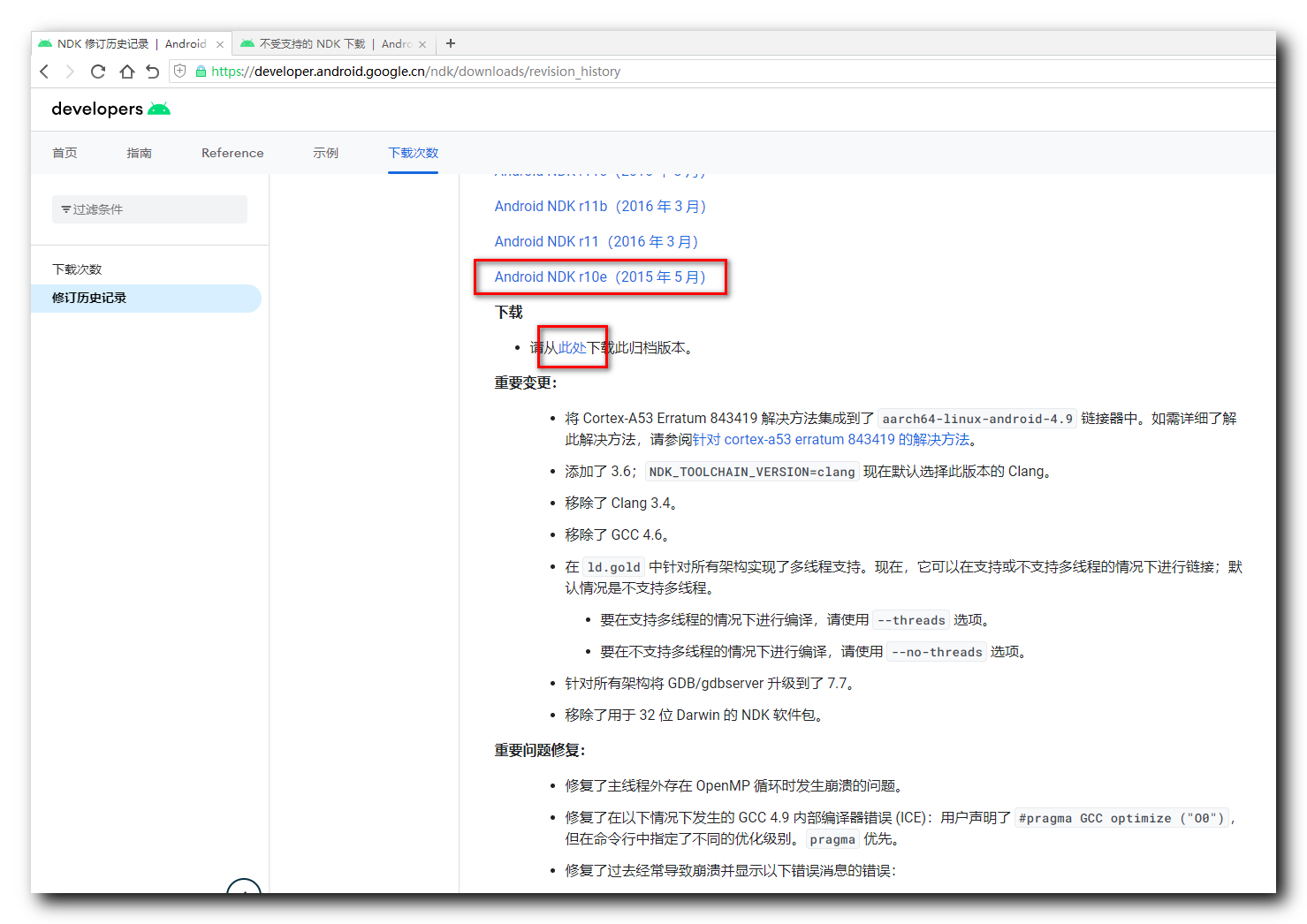Click the ld.gold code text
Screen dimensions: 1307x924
coord(613,567)
